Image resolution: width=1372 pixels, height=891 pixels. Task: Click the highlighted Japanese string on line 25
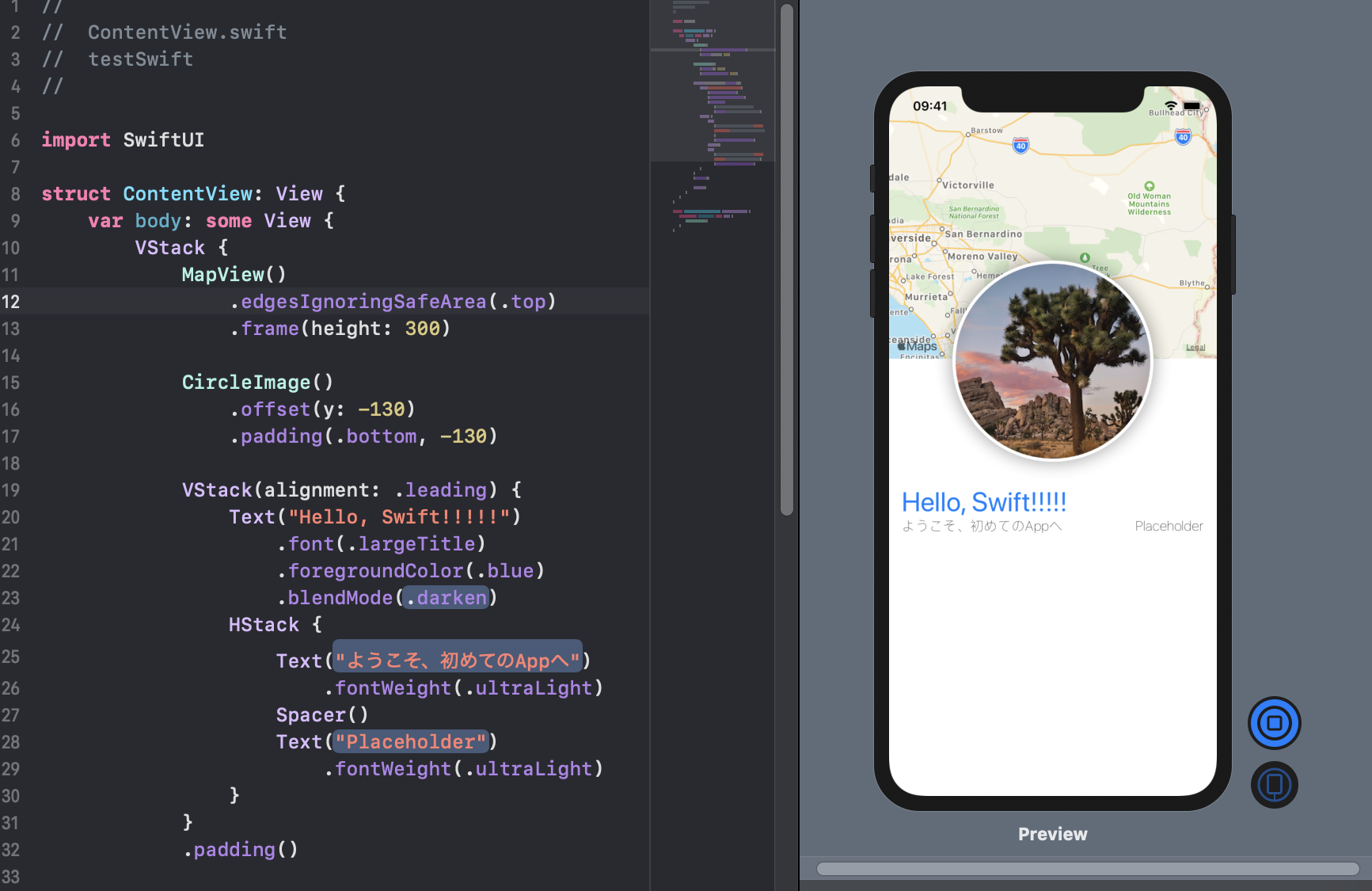pyautogui.click(x=458, y=660)
